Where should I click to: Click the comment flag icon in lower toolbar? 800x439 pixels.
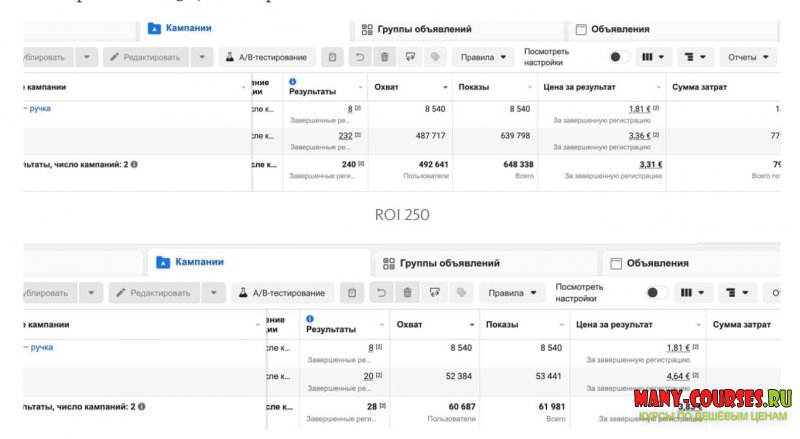pos(434,292)
